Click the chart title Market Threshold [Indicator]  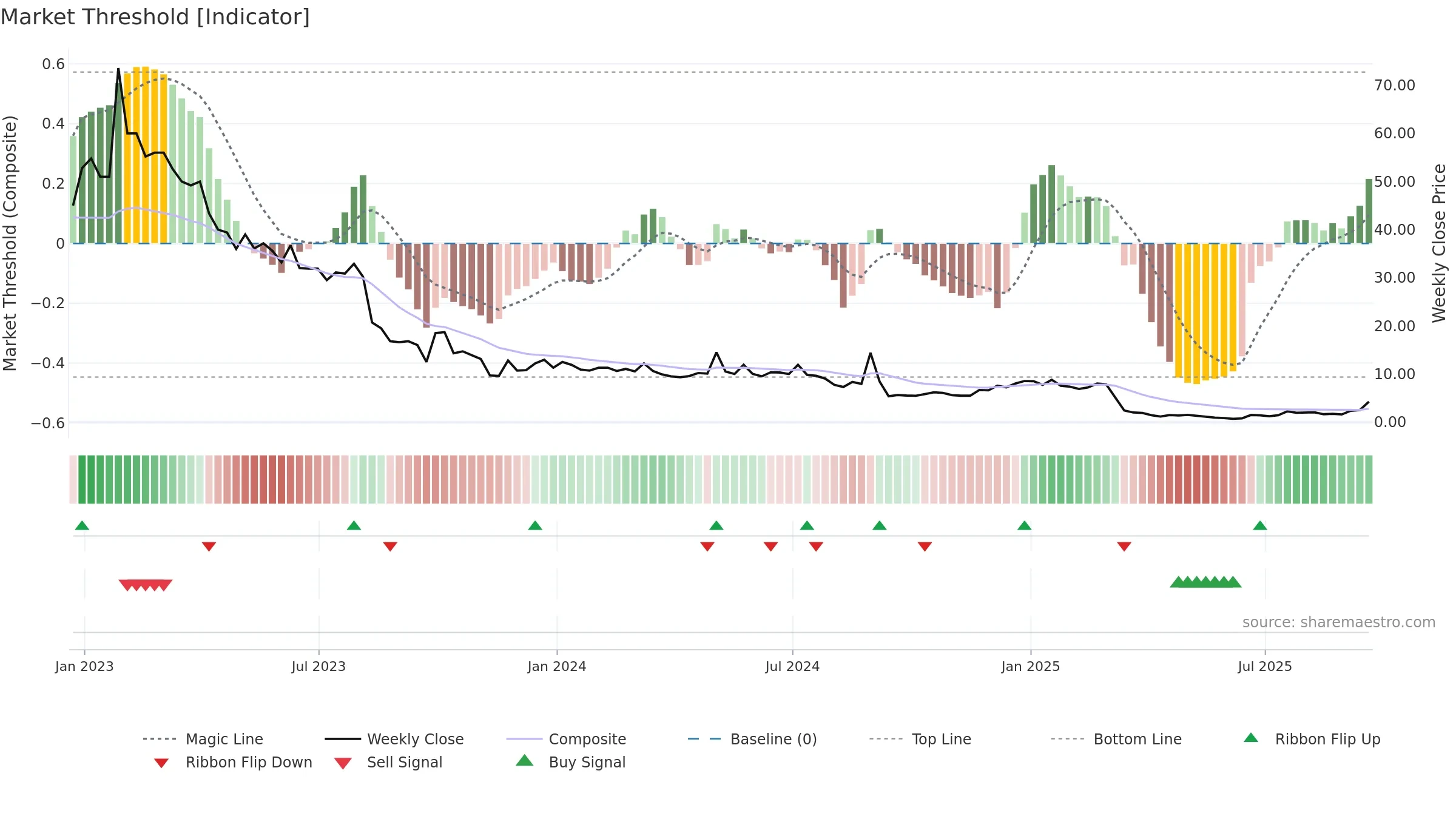click(x=155, y=17)
